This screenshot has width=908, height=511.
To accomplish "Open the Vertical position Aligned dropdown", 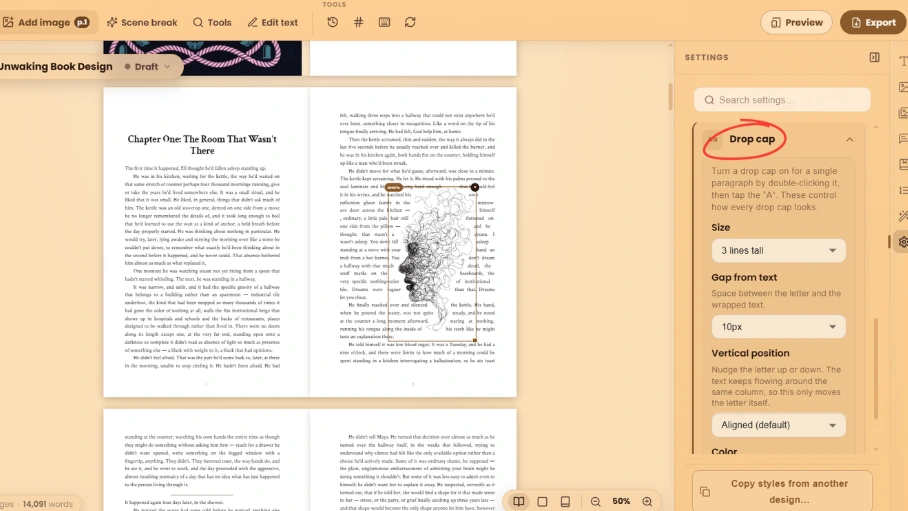I will (x=778, y=425).
